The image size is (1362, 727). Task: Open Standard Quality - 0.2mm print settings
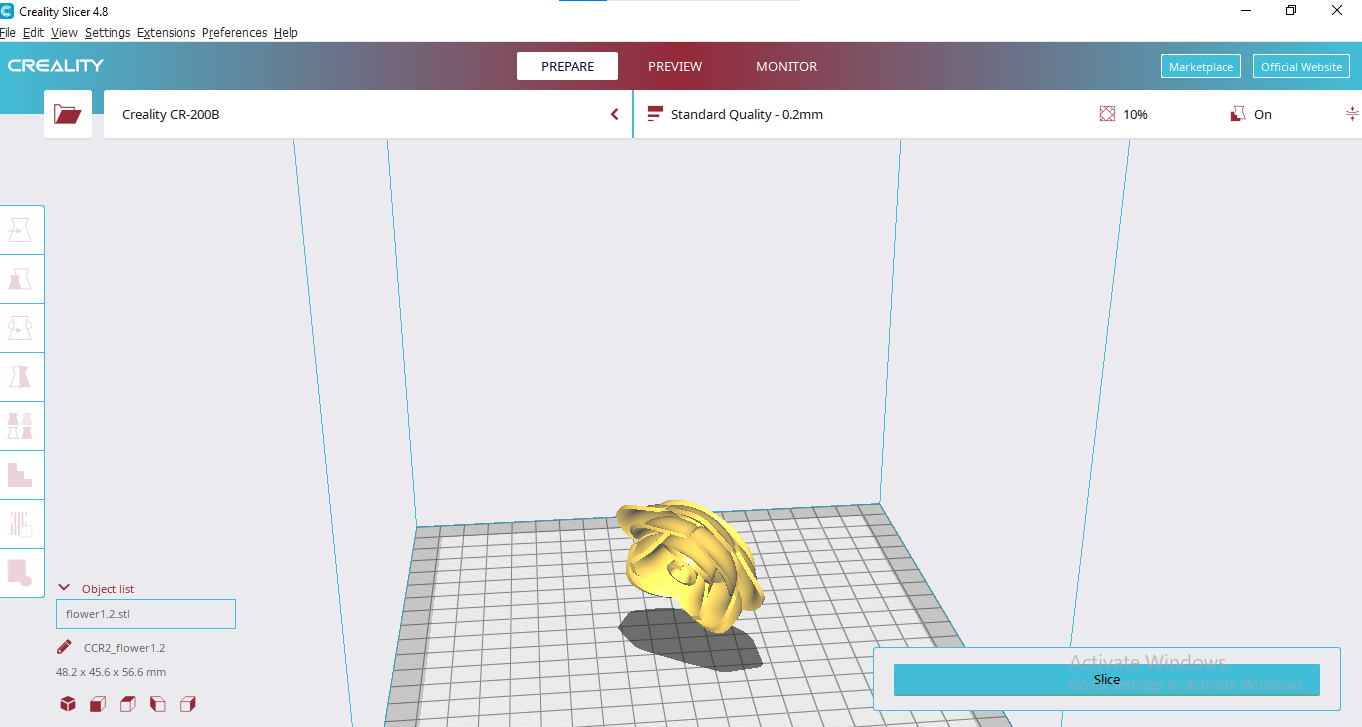747,114
